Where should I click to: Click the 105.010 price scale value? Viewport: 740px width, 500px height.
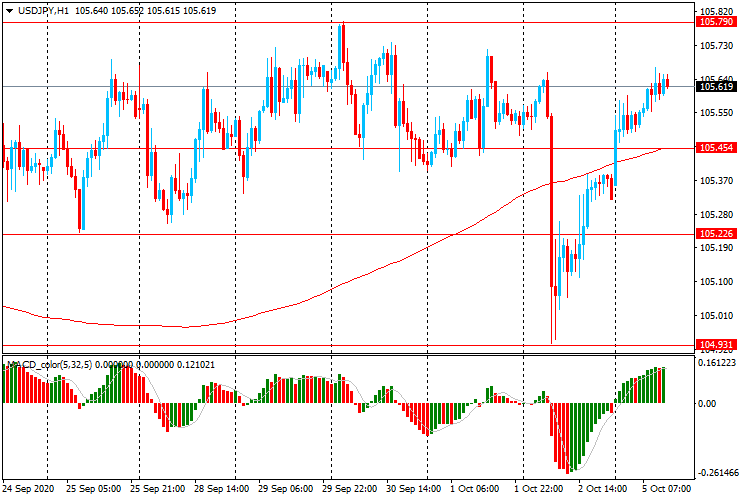click(716, 316)
